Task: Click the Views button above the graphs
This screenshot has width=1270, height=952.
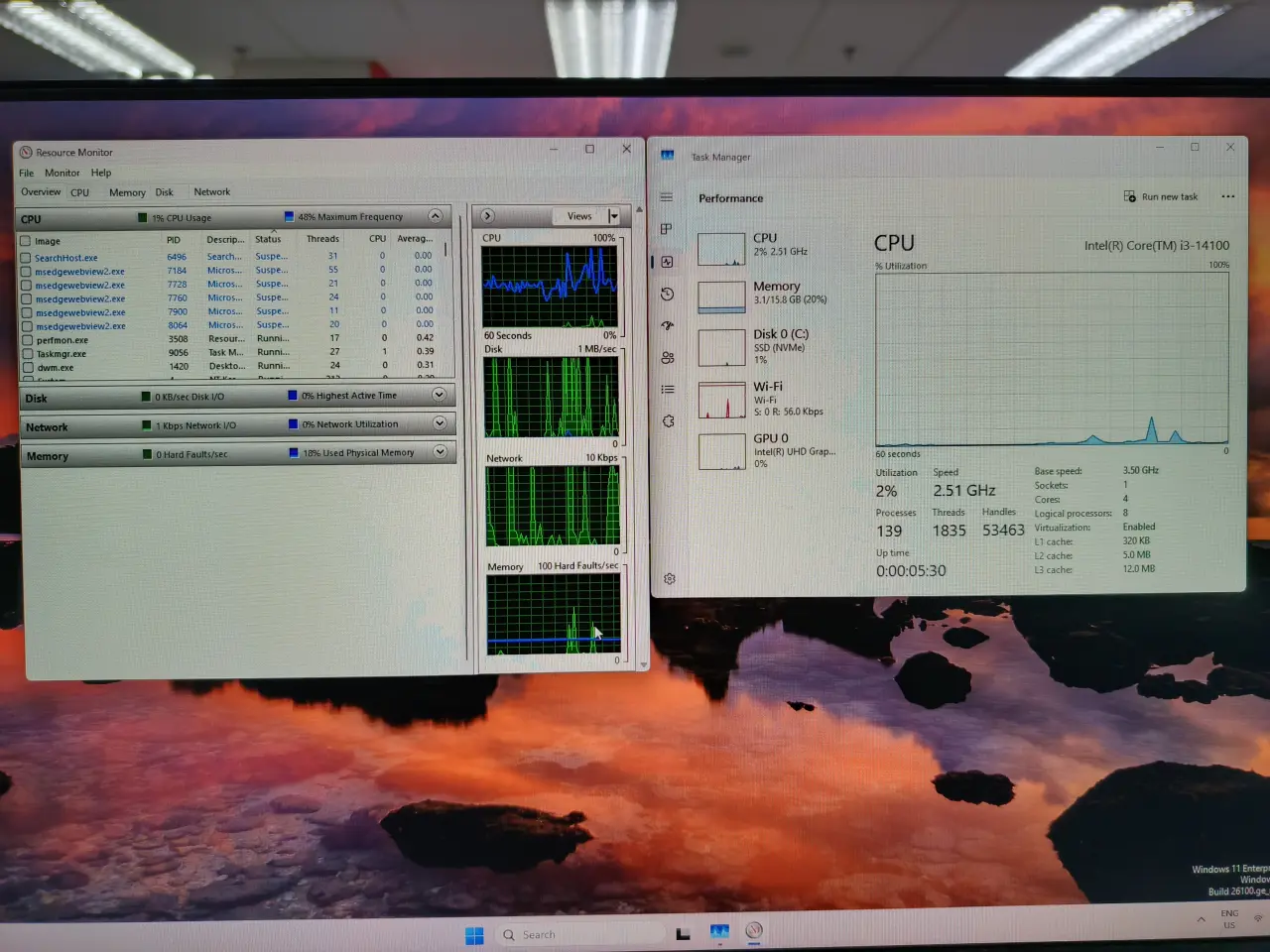Action: tap(579, 216)
